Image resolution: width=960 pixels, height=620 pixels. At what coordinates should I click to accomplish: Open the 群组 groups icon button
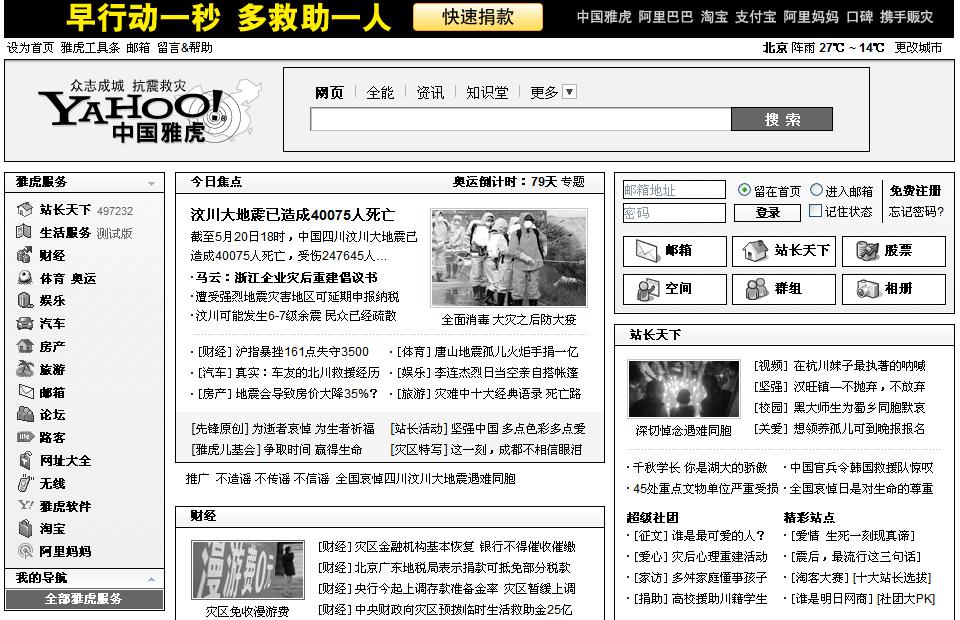click(784, 289)
